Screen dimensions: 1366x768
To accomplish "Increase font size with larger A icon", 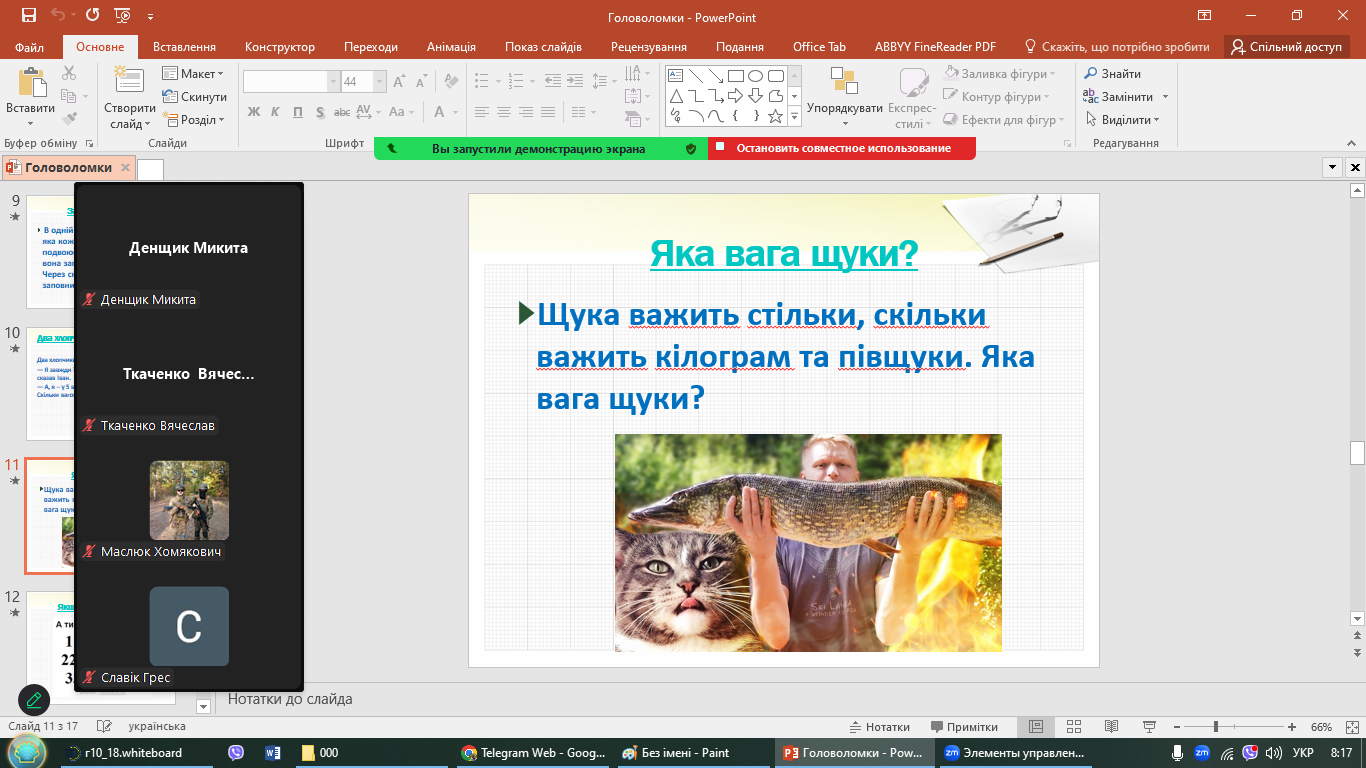I will 399,82.
